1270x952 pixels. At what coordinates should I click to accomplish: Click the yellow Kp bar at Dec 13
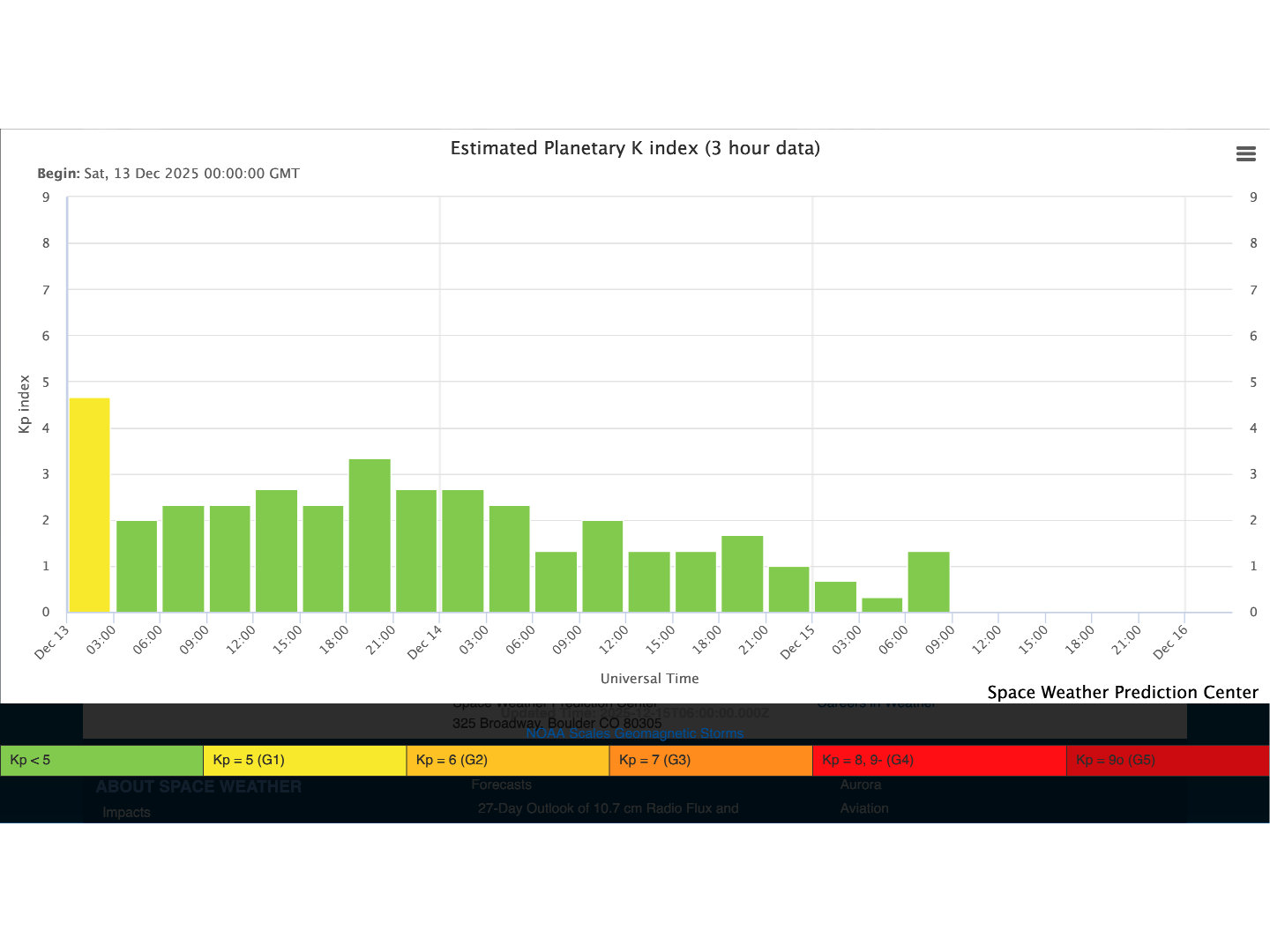coord(89,505)
